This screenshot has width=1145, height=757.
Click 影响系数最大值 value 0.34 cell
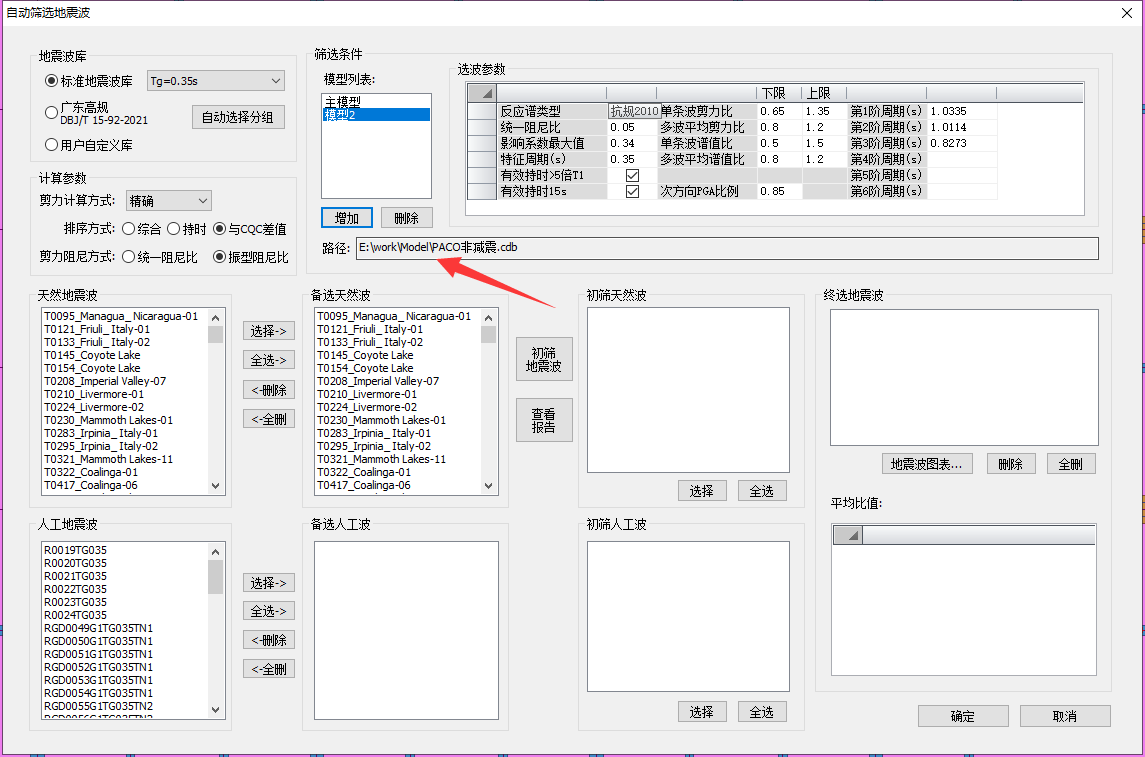coord(632,143)
